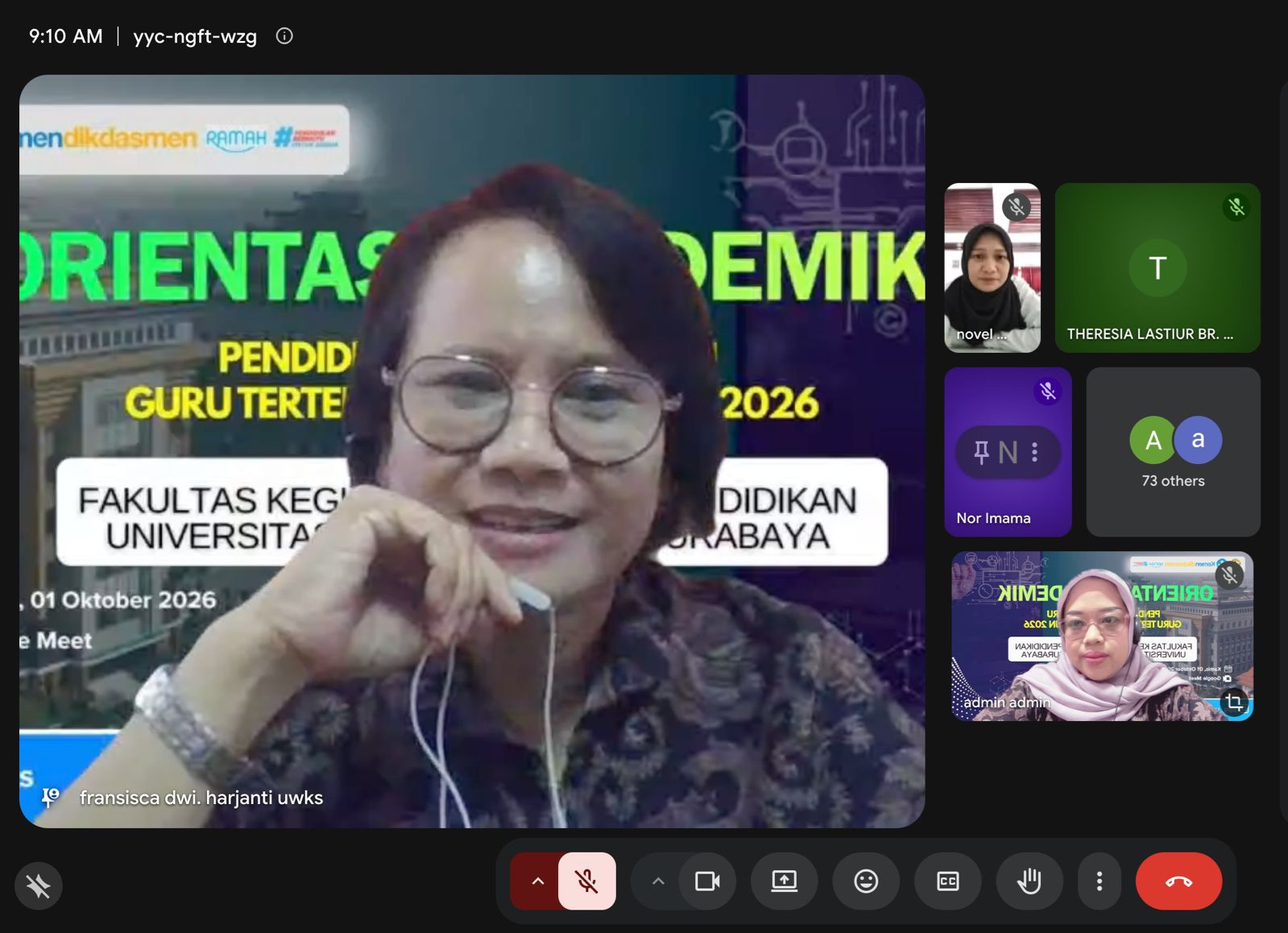
Task: Turn on closed captions
Action: (948, 881)
